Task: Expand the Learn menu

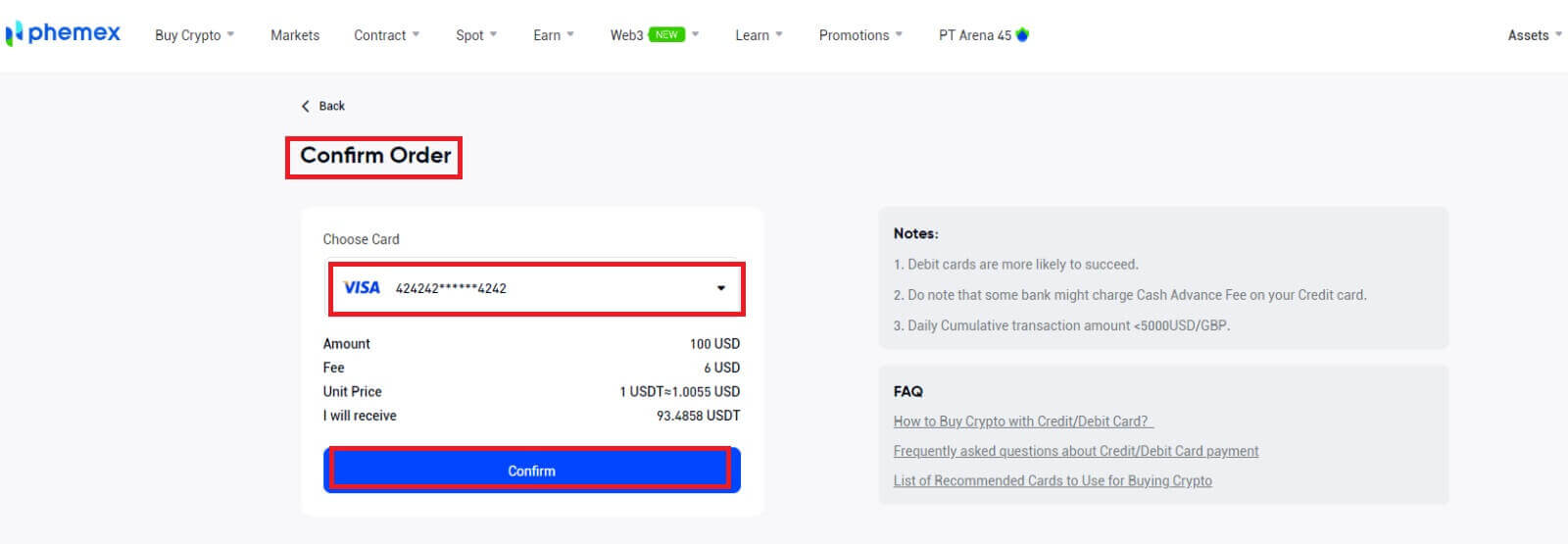Action: pos(759,35)
